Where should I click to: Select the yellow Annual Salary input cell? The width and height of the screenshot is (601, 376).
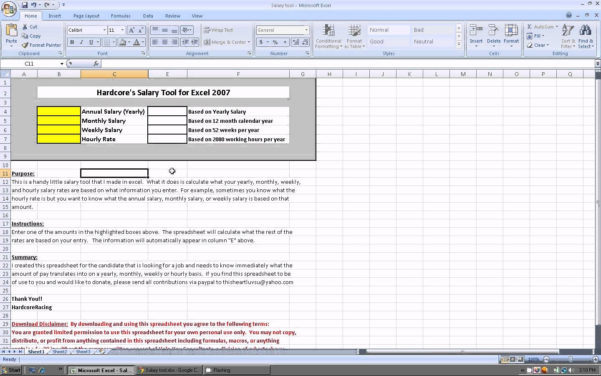point(59,111)
